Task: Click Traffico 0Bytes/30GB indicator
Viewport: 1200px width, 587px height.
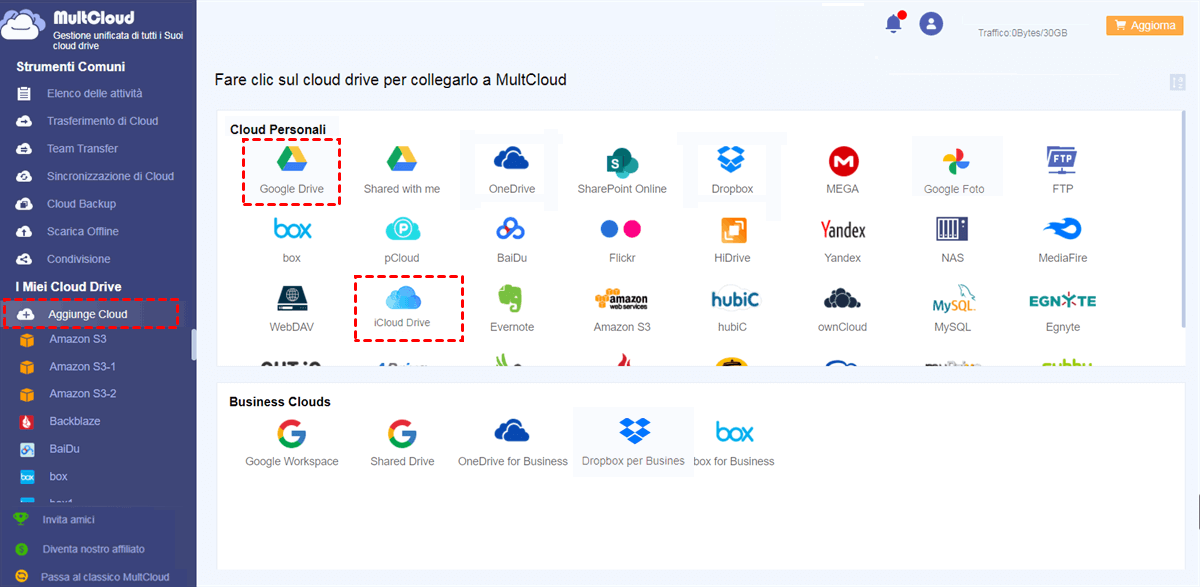Action: 1022,33
